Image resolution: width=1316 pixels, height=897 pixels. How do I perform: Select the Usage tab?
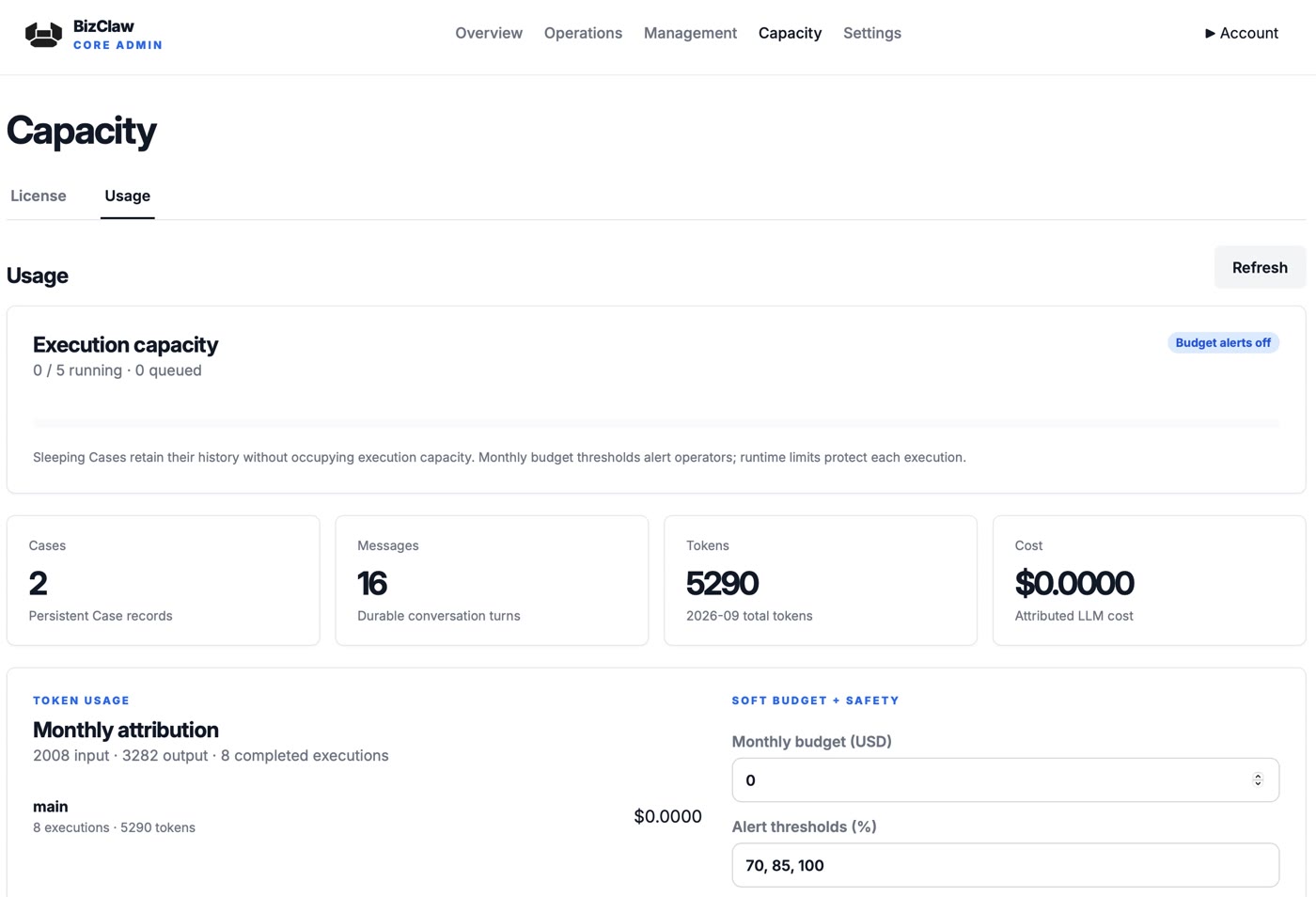click(128, 196)
